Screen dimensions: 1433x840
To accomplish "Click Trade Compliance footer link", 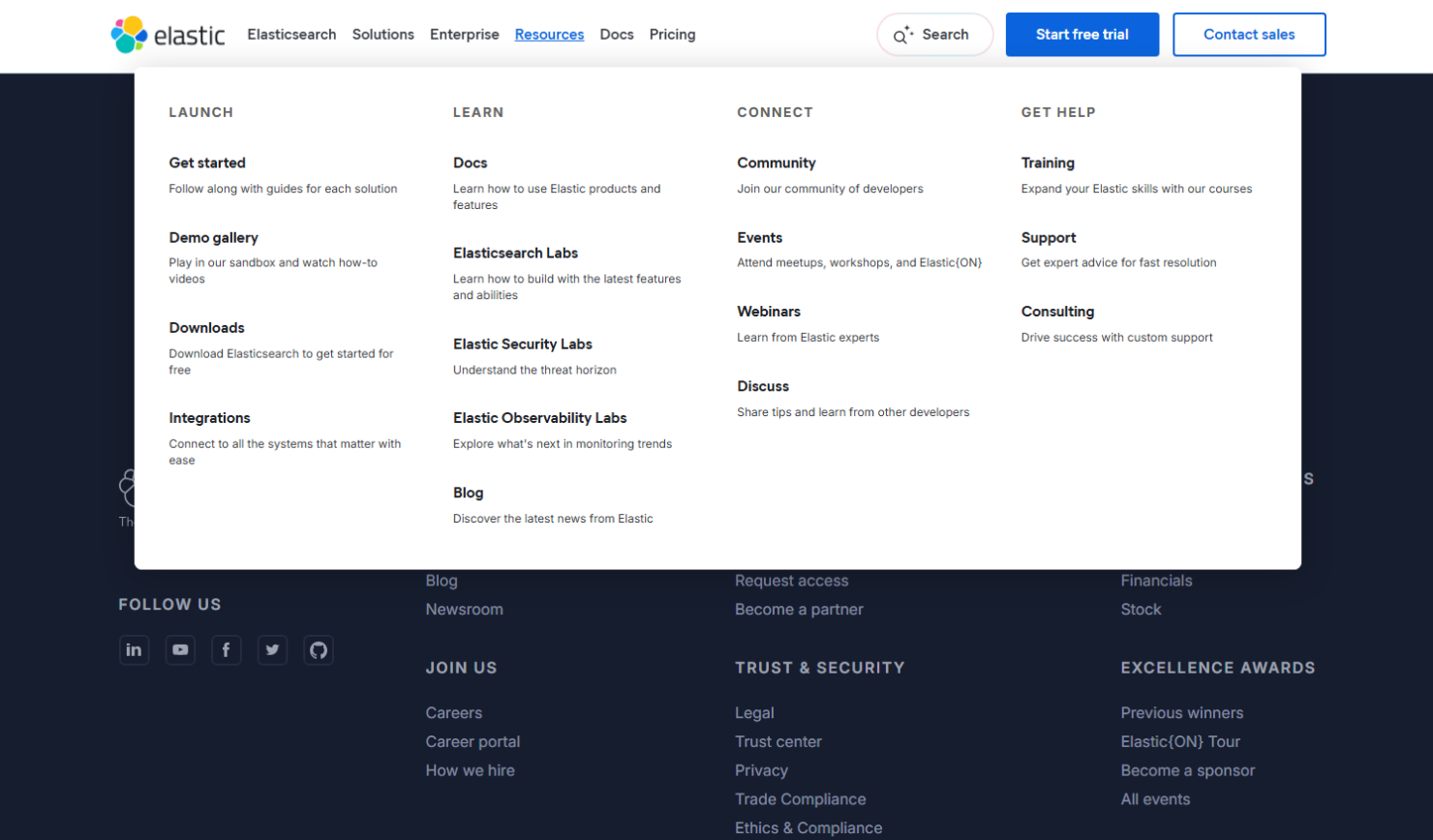I will point(800,799).
